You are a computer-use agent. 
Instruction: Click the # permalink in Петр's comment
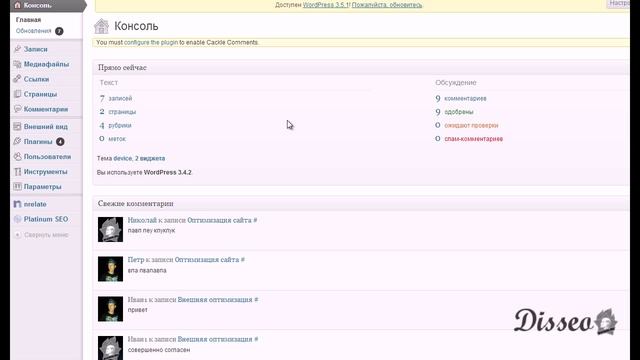[243, 260]
